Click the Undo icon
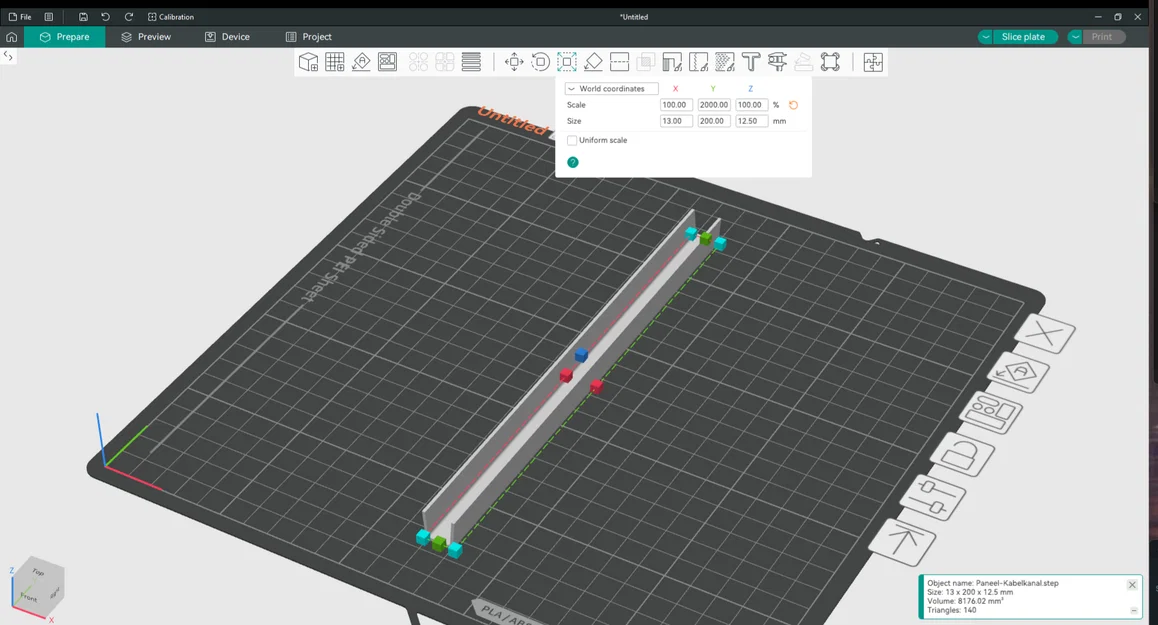This screenshot has height=625, width=1158. click(x=106, y=16)
